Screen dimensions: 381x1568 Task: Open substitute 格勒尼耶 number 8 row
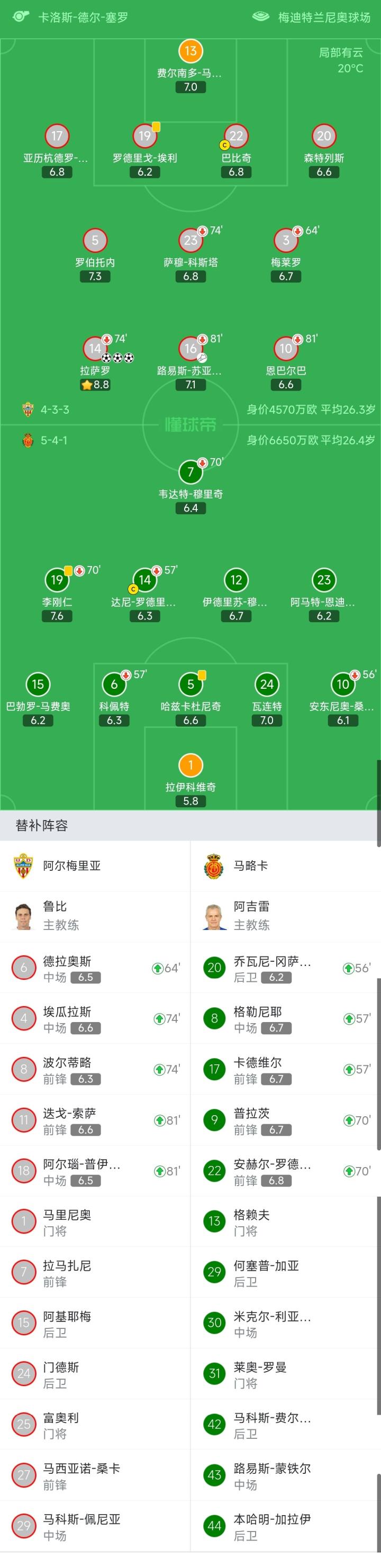[285, 1018]
